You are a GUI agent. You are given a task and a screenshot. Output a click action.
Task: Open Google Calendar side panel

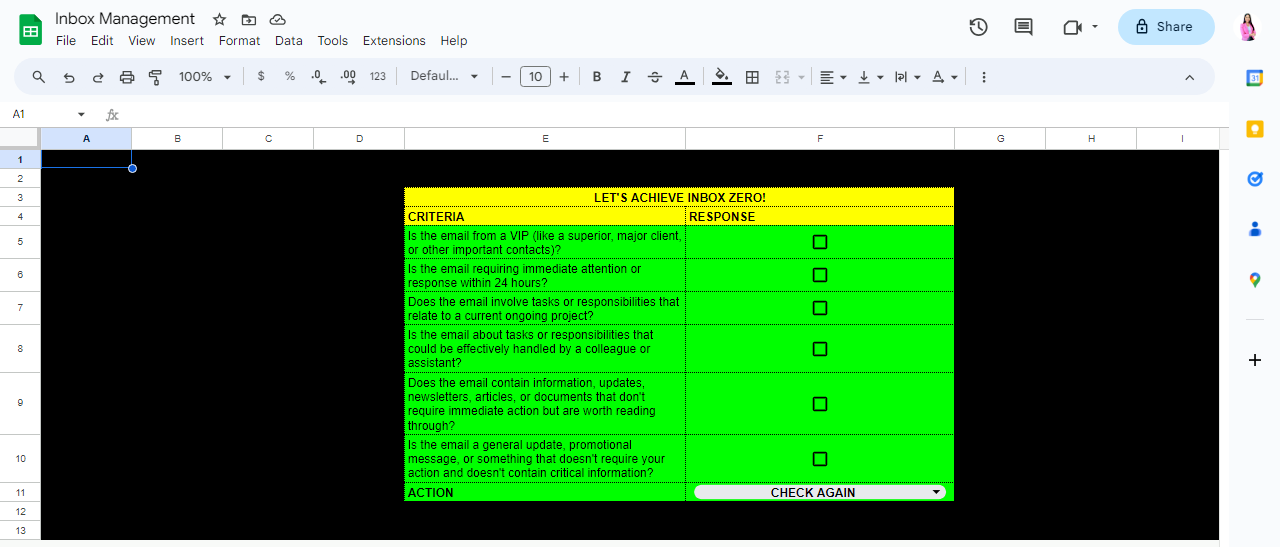(x=1255, y=78)
